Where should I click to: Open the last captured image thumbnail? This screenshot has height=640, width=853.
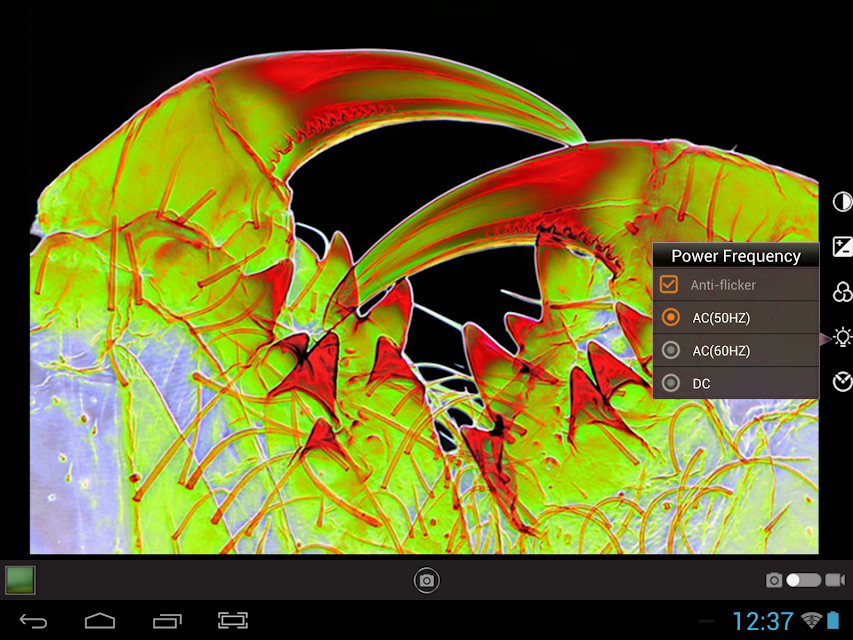click(x=20, y=580)
